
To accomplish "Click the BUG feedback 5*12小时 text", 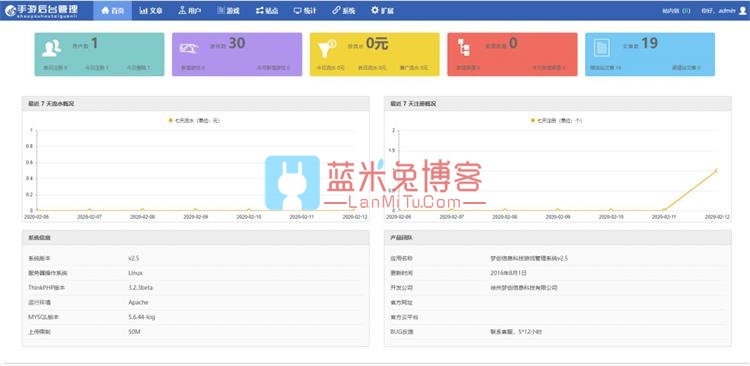I will coord(516,332).
